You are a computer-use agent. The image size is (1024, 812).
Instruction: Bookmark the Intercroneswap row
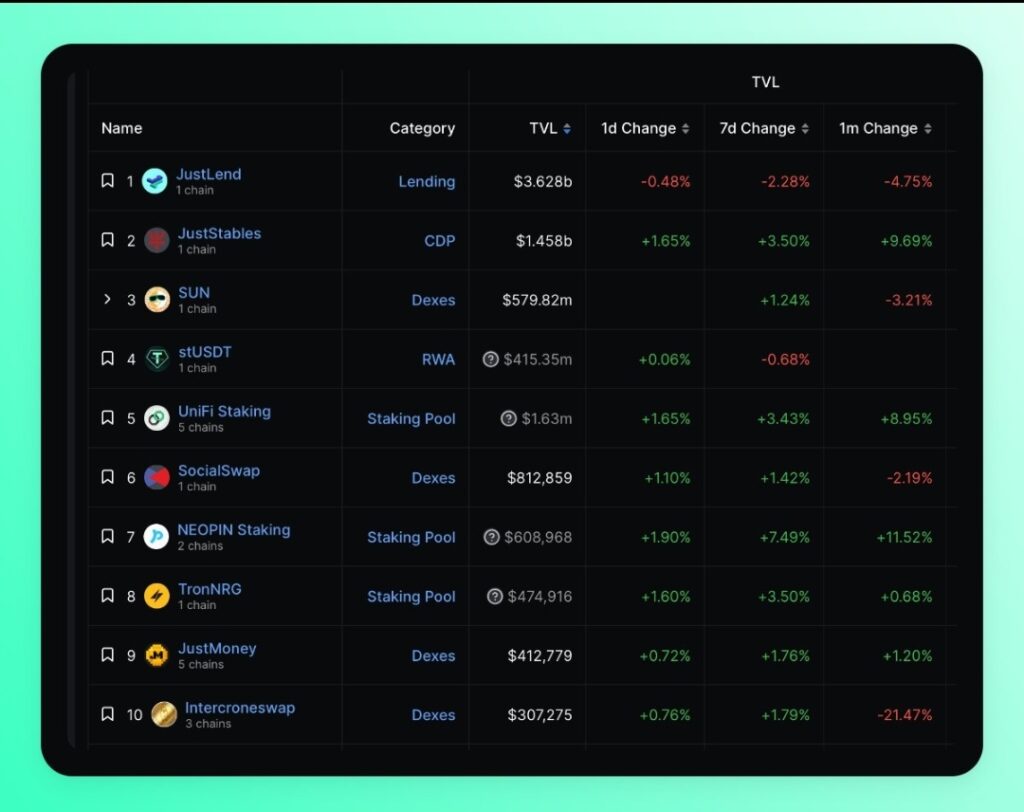[x=108, y=714]
